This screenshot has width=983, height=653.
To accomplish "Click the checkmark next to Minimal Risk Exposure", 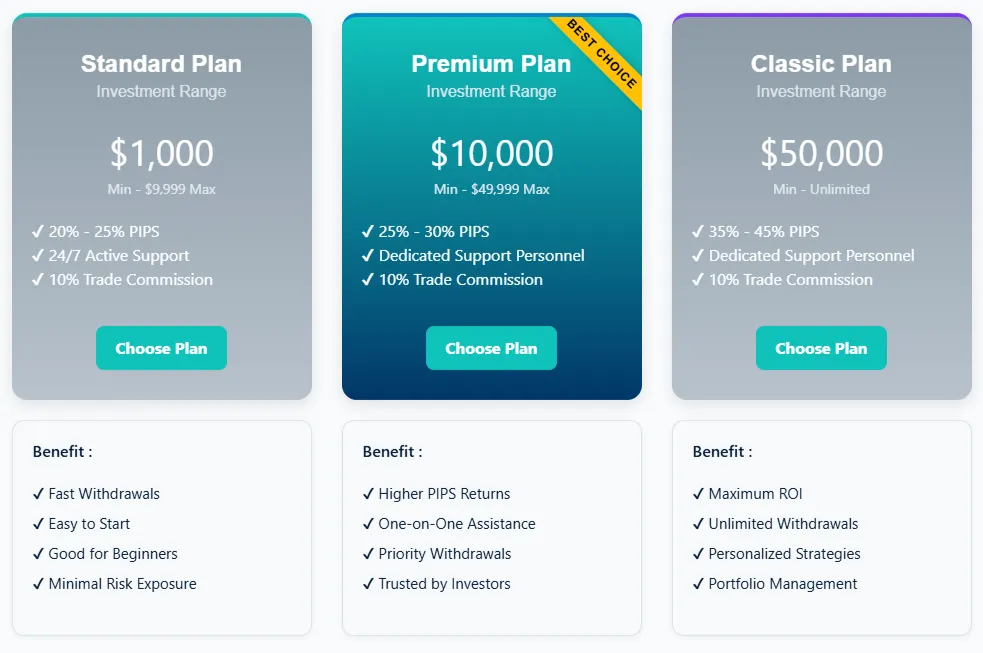I will pyautogui.click(x=39, y=584).
